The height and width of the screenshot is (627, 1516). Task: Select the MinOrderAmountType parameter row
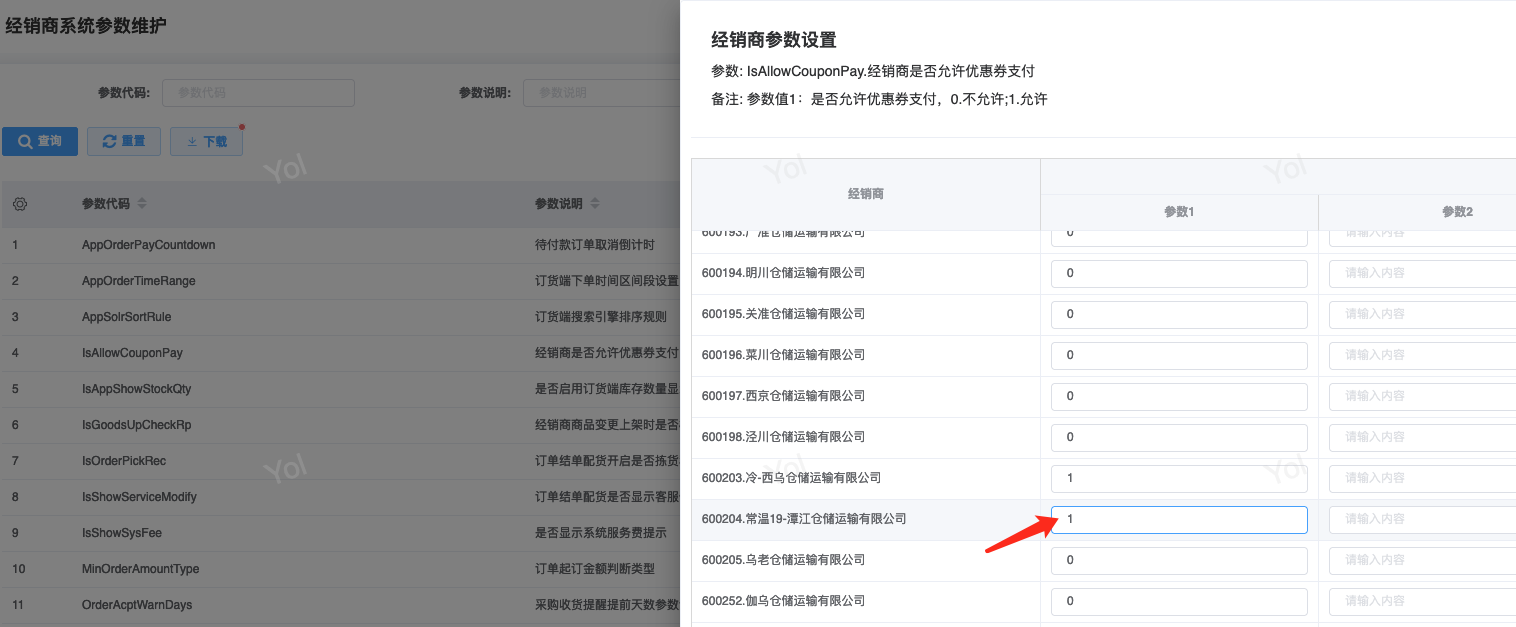[340, 569]
